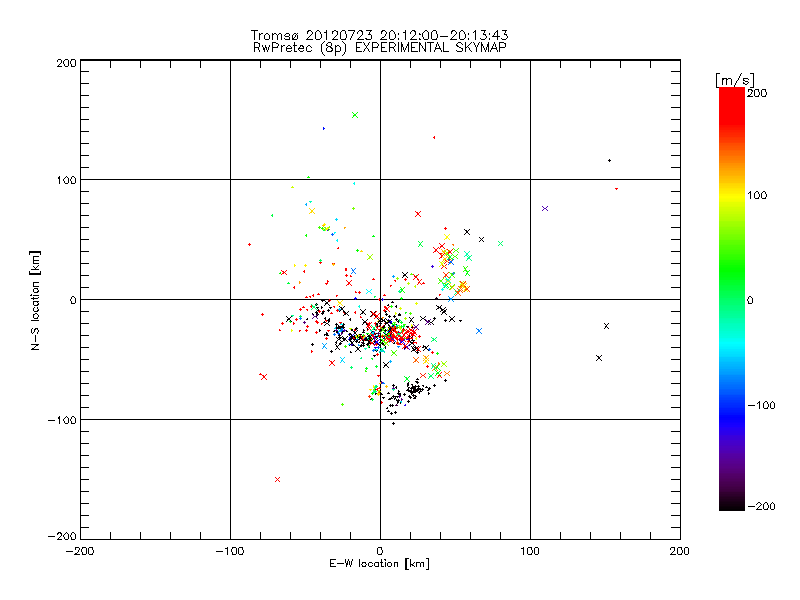Click the colorbar's '200' top label

point(757,93)
